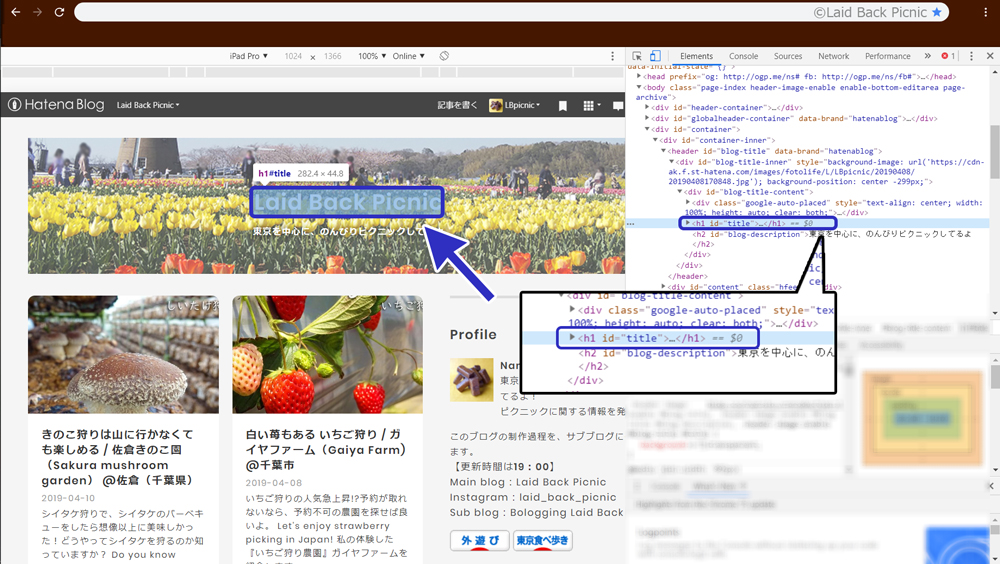Open the iPad Pro device dropdown
The image size is (1000, 564).
pyautogui.click(x=249, y=56)
